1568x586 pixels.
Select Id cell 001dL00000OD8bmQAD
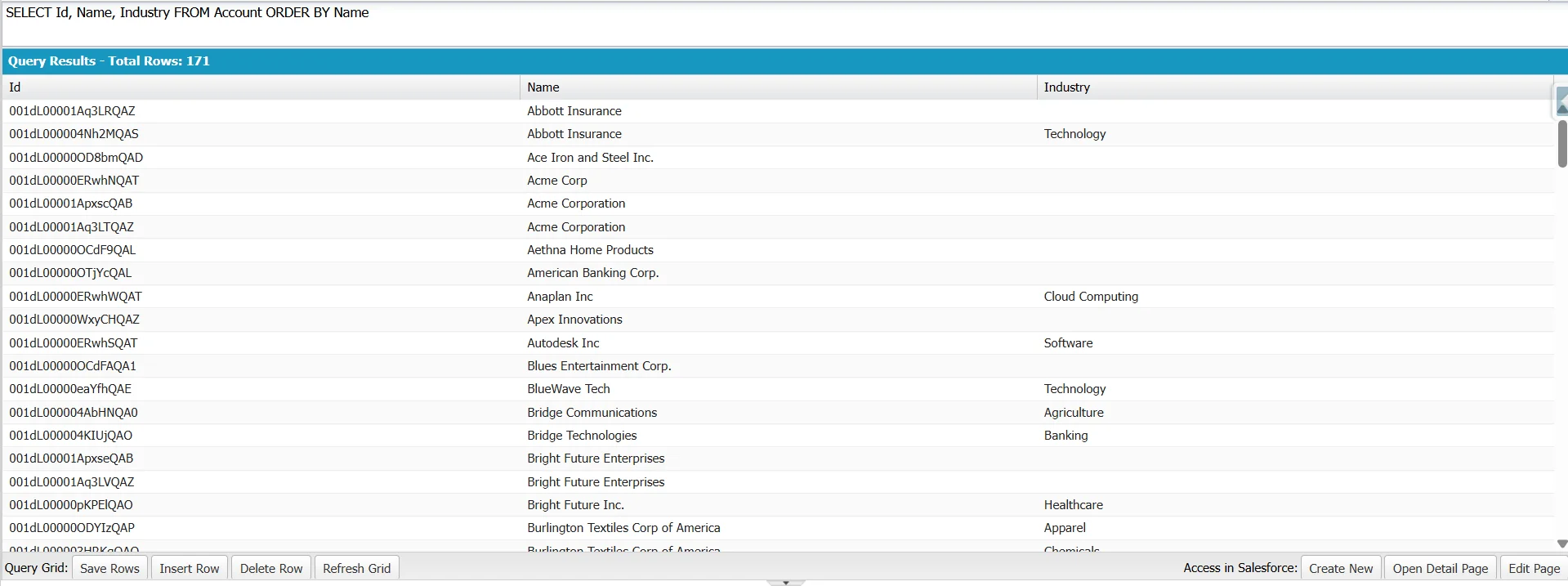coord(261,158)
